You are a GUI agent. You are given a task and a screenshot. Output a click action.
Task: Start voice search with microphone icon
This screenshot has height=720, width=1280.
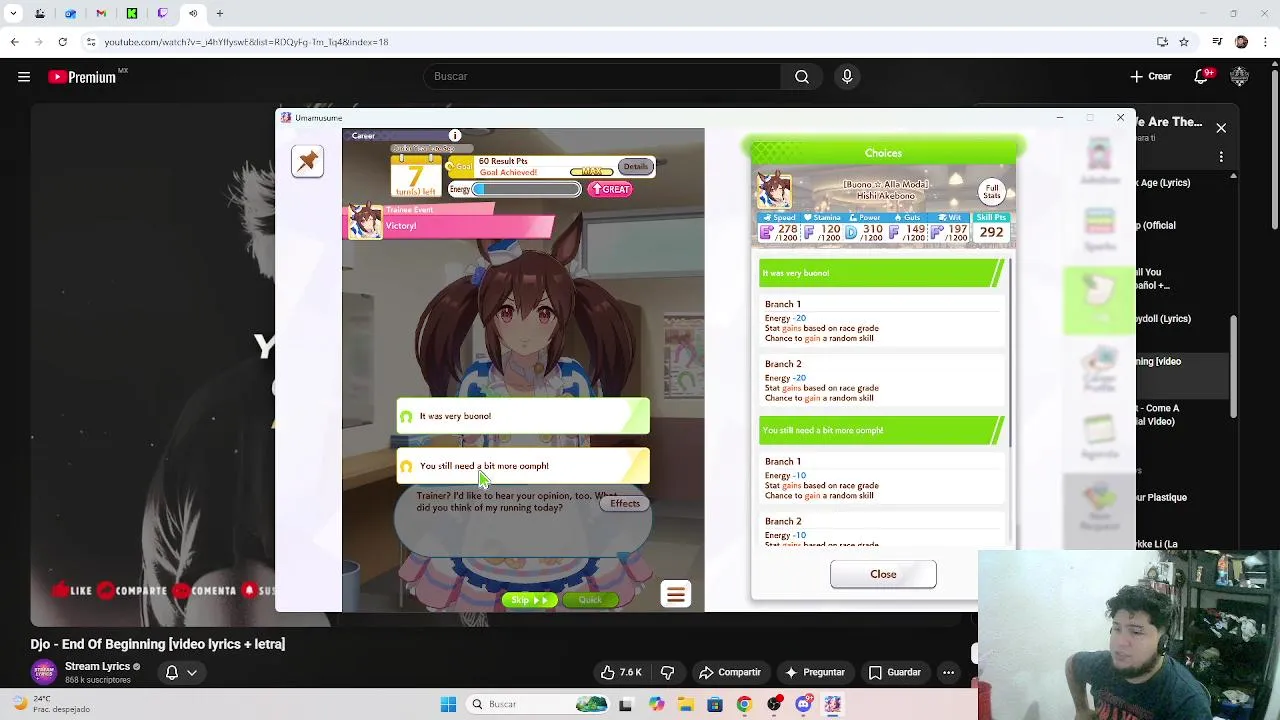click(847, 77)
